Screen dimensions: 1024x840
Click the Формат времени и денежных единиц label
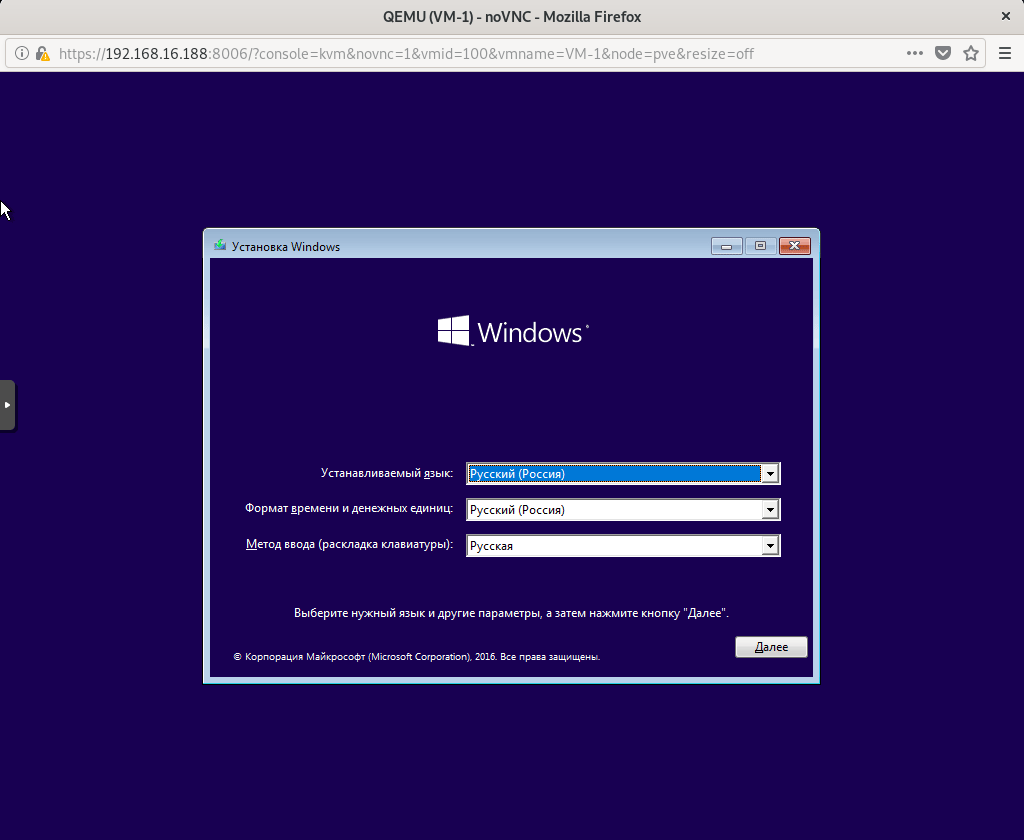(349, 508)
